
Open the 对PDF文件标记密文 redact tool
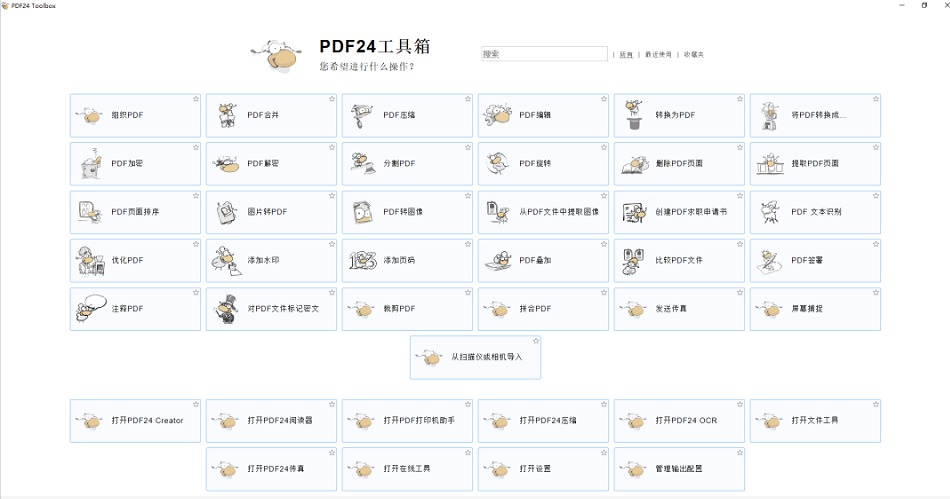click(x=271, y=309)
